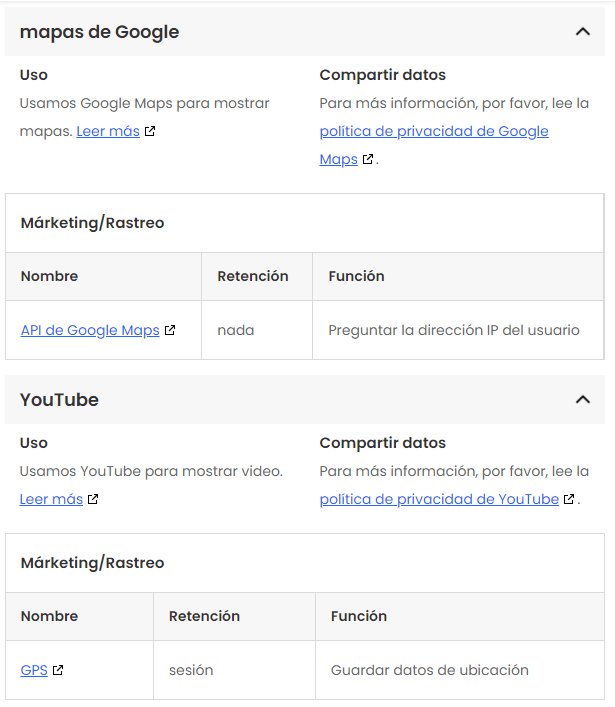Click the 'YouTube' section title
This screenshot has height=707, width=615.
click(60, 400)
